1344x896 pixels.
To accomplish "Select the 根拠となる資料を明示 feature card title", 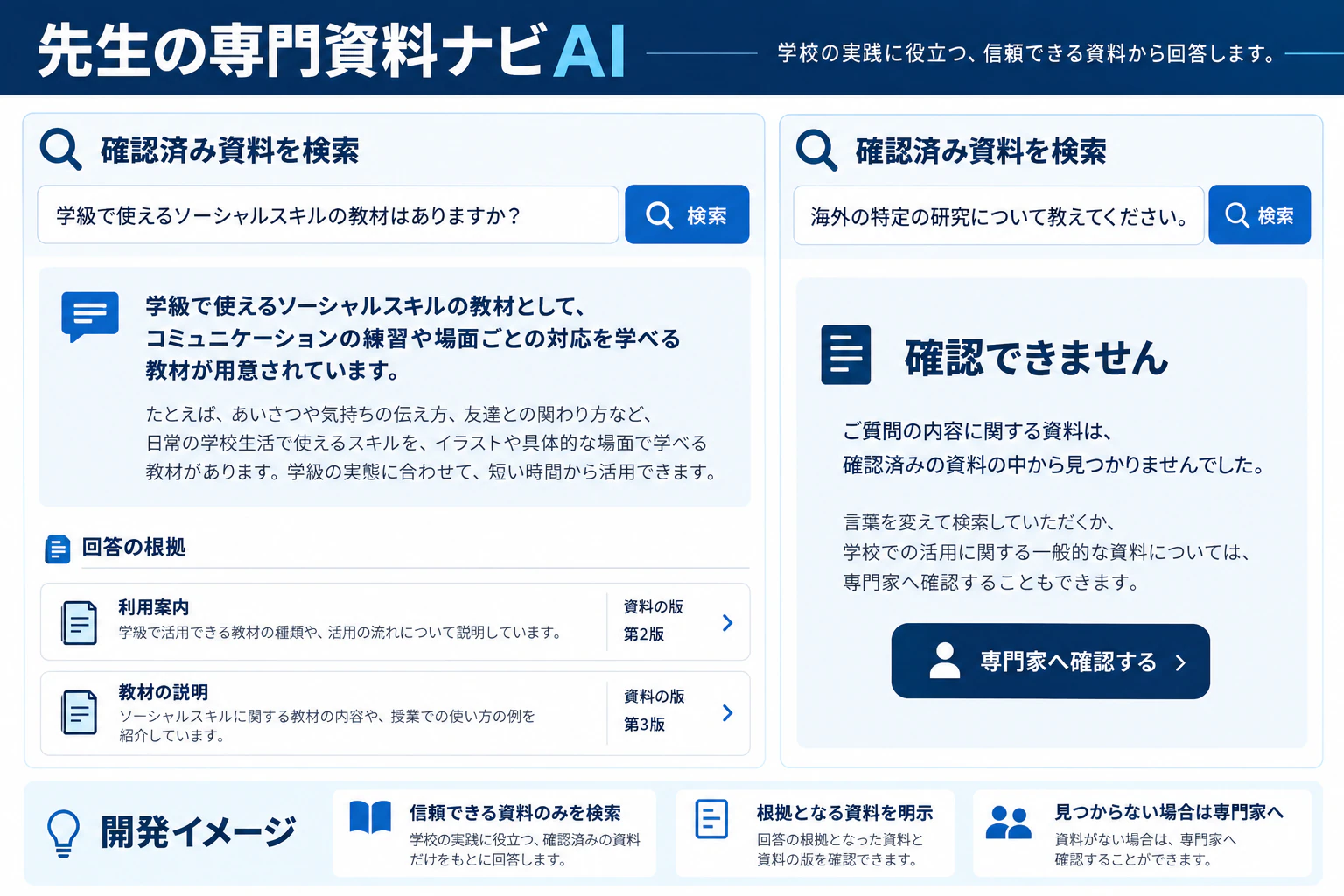I will pos(845,813).
